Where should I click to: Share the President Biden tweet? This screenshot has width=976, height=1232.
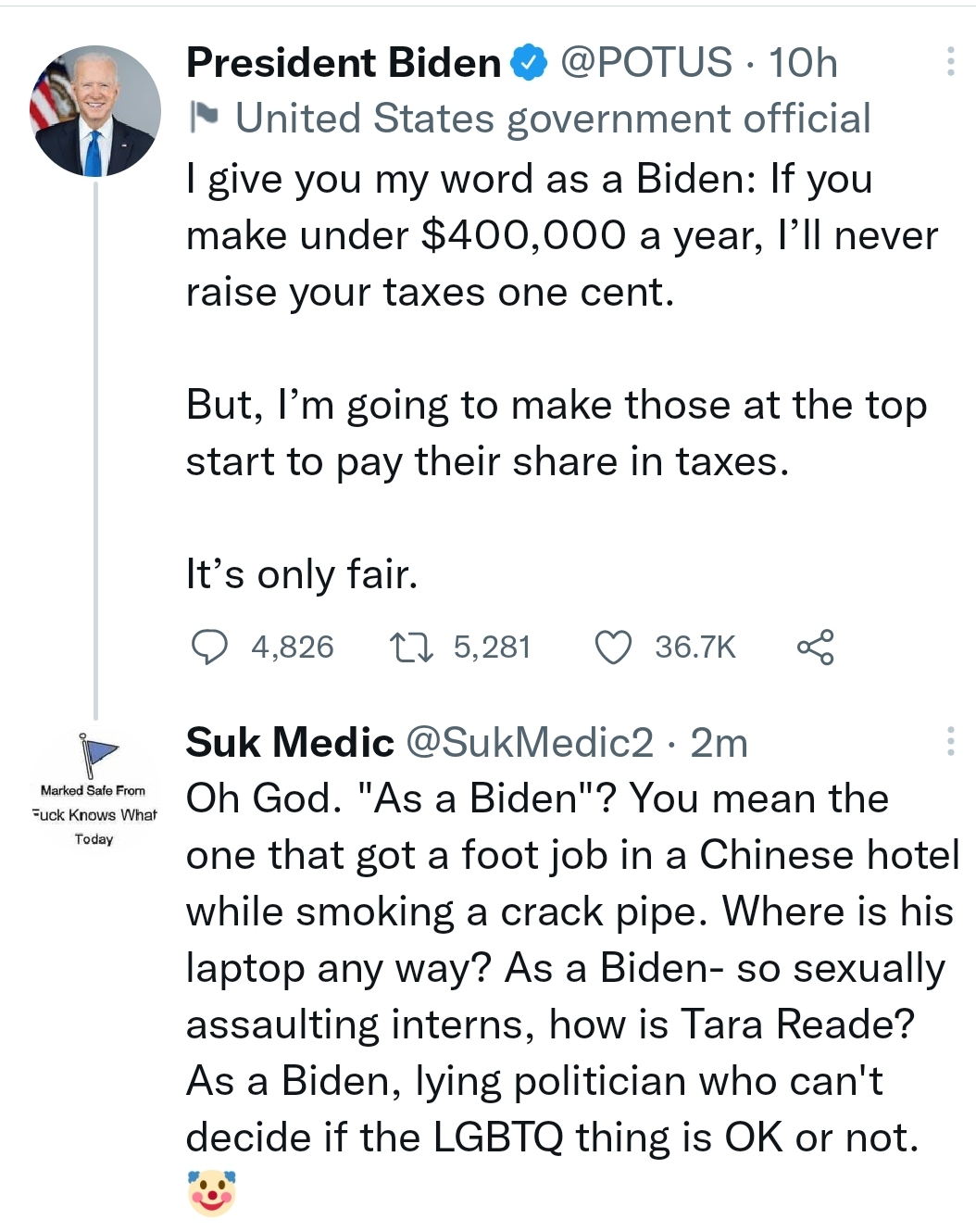pos(815,647)
